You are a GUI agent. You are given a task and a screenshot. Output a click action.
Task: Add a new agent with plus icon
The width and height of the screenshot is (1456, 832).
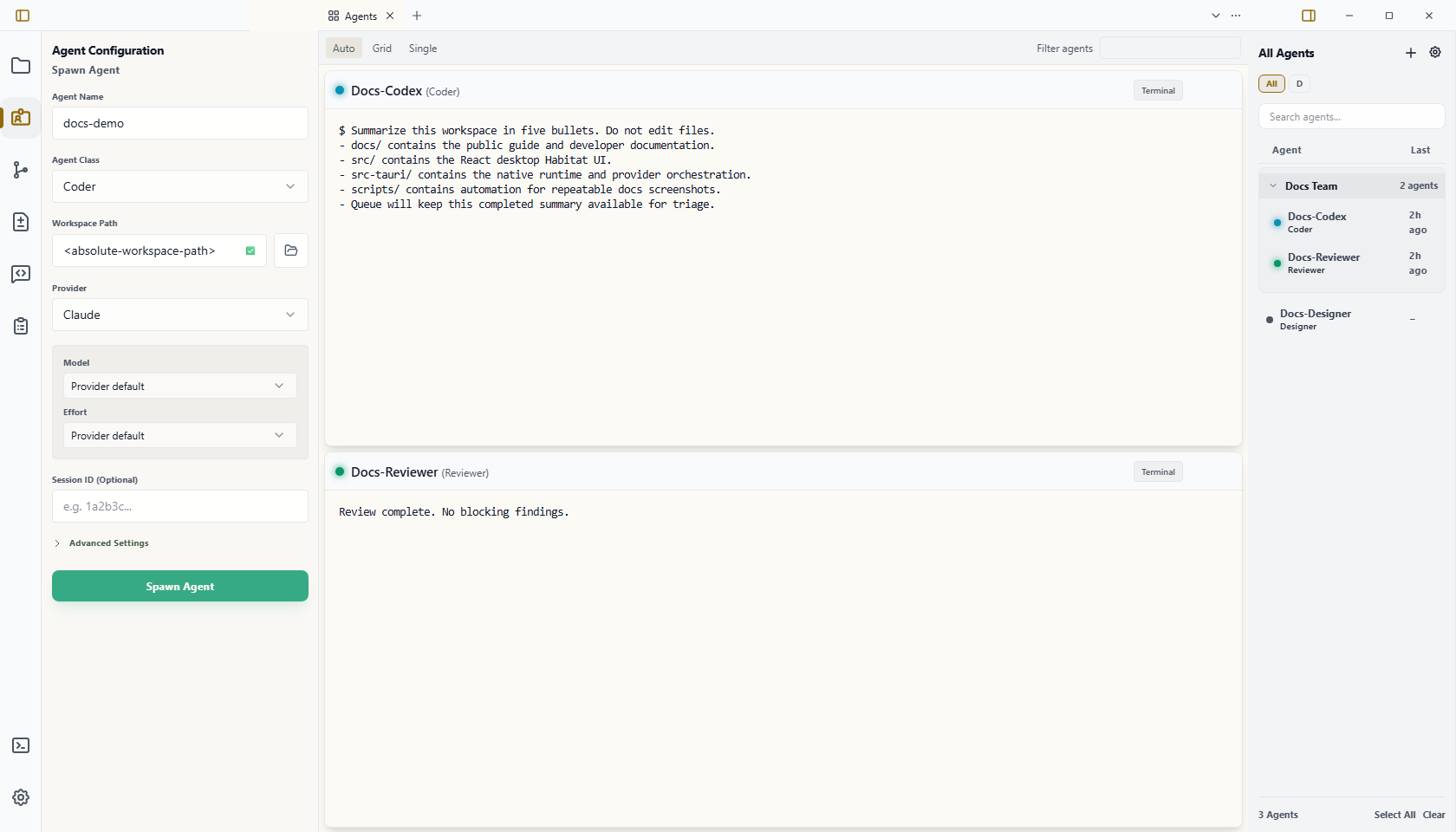click(1411, 53)
